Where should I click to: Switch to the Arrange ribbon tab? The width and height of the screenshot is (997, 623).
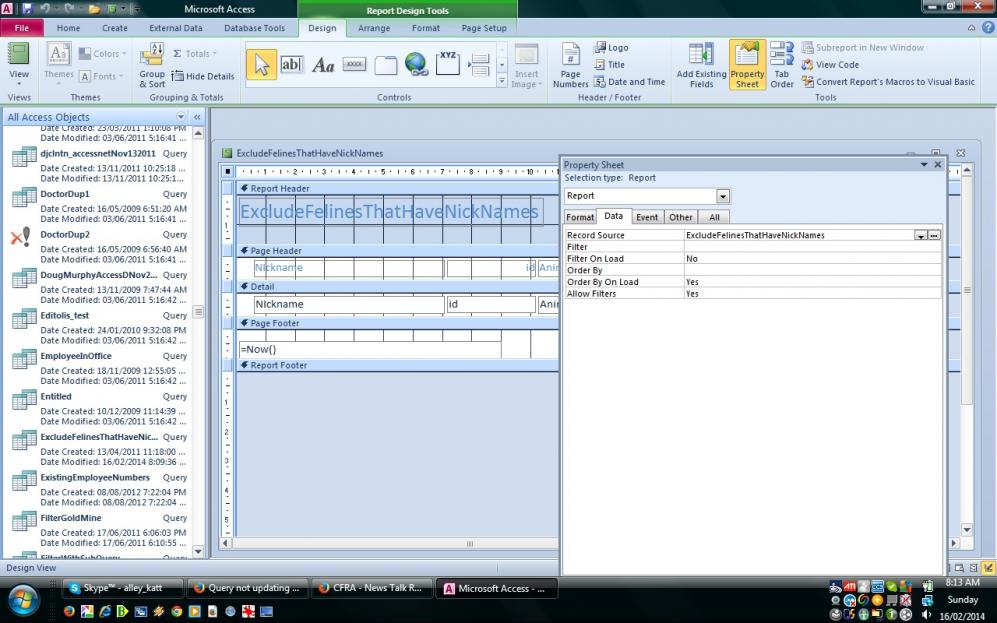(374, 28)
